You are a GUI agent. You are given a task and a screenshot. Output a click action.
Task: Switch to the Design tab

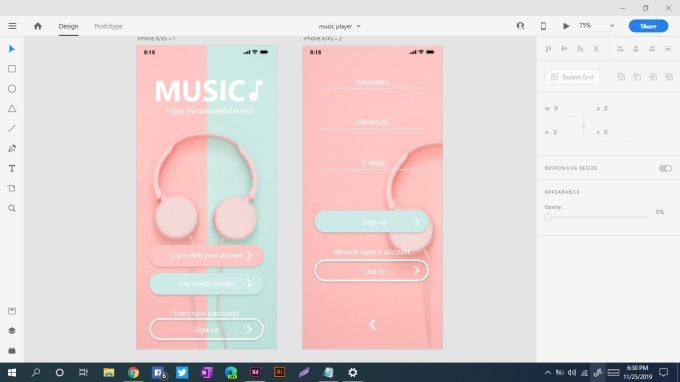(69, 26)
